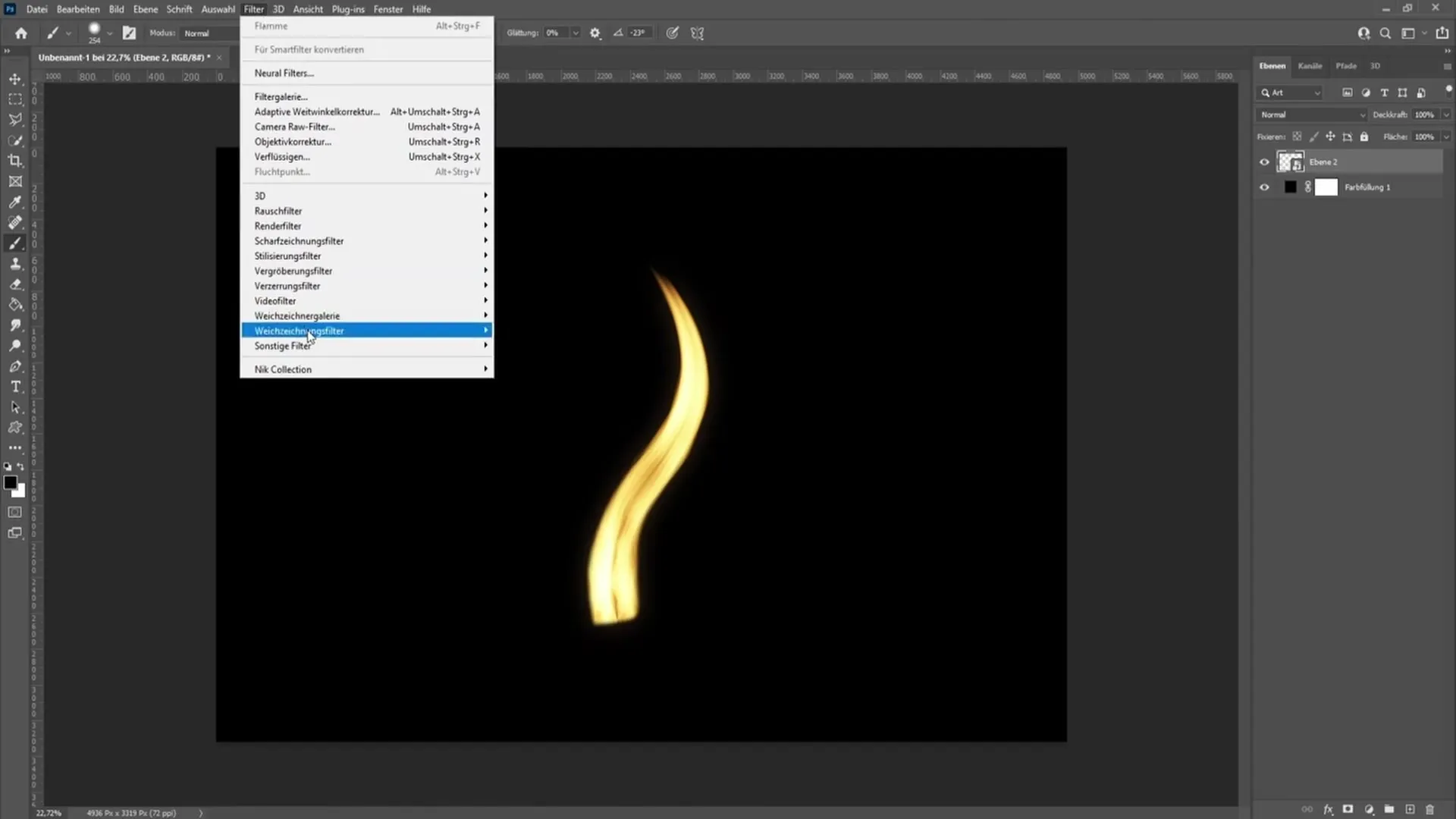The width and height of the screenshot is (1456, 819).
Task: Select the Polygonal Lasso tool
Action: click(15, 120)
